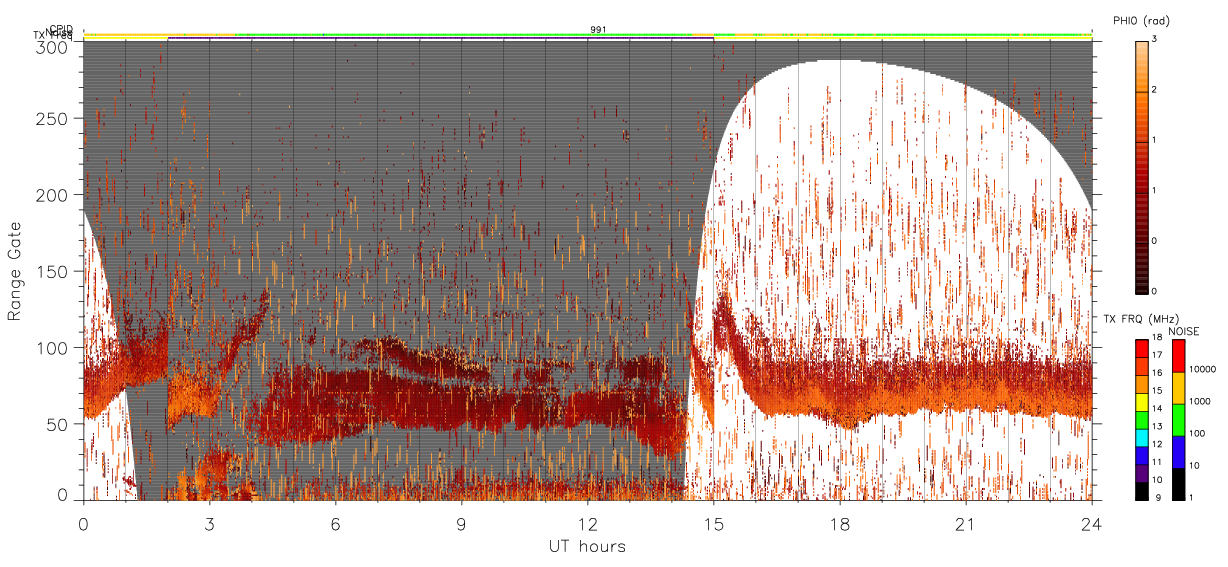
Task: Click the blue swatch in the NOISE legend
Action: click(x=1179, y=452)
